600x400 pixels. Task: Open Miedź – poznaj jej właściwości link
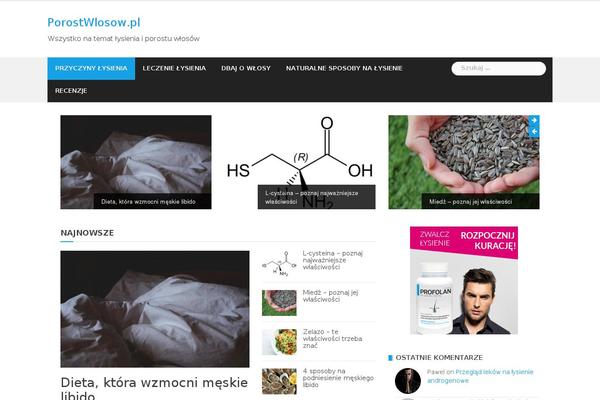pos(330,296)
